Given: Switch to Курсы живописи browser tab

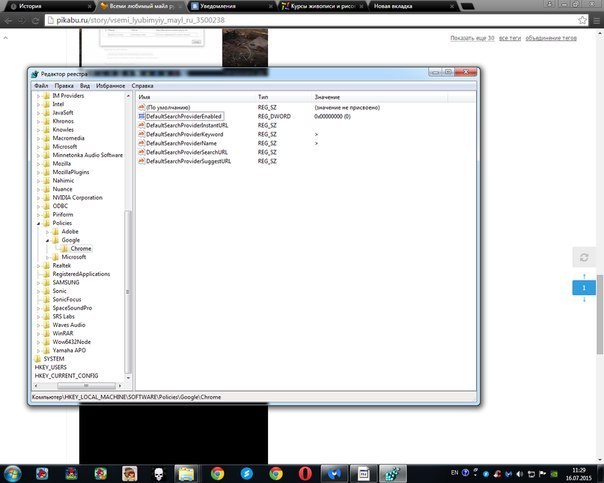Looking at the screenshot, I should [x=323, y=6].
